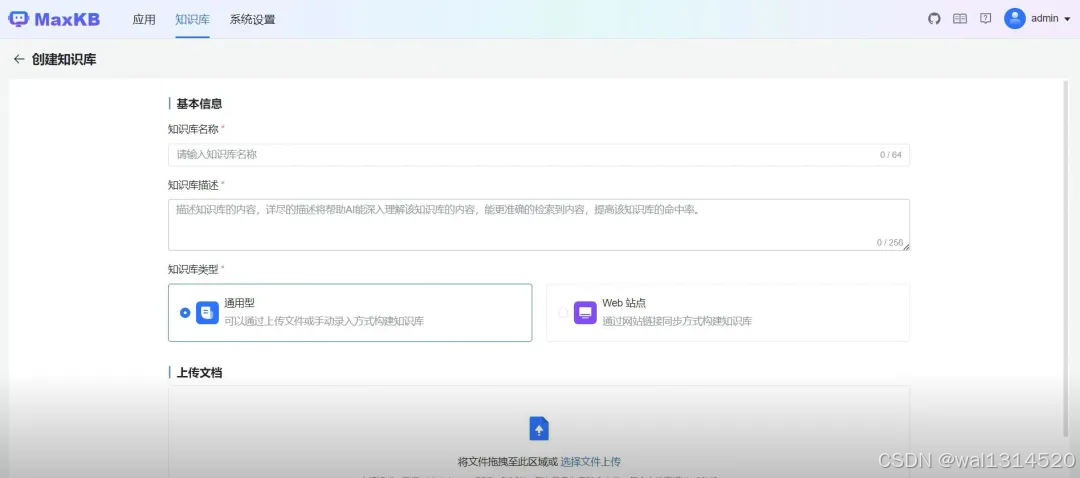Focus the 知识库名称 input field
1080x478 pixels.
coord(539,155)
